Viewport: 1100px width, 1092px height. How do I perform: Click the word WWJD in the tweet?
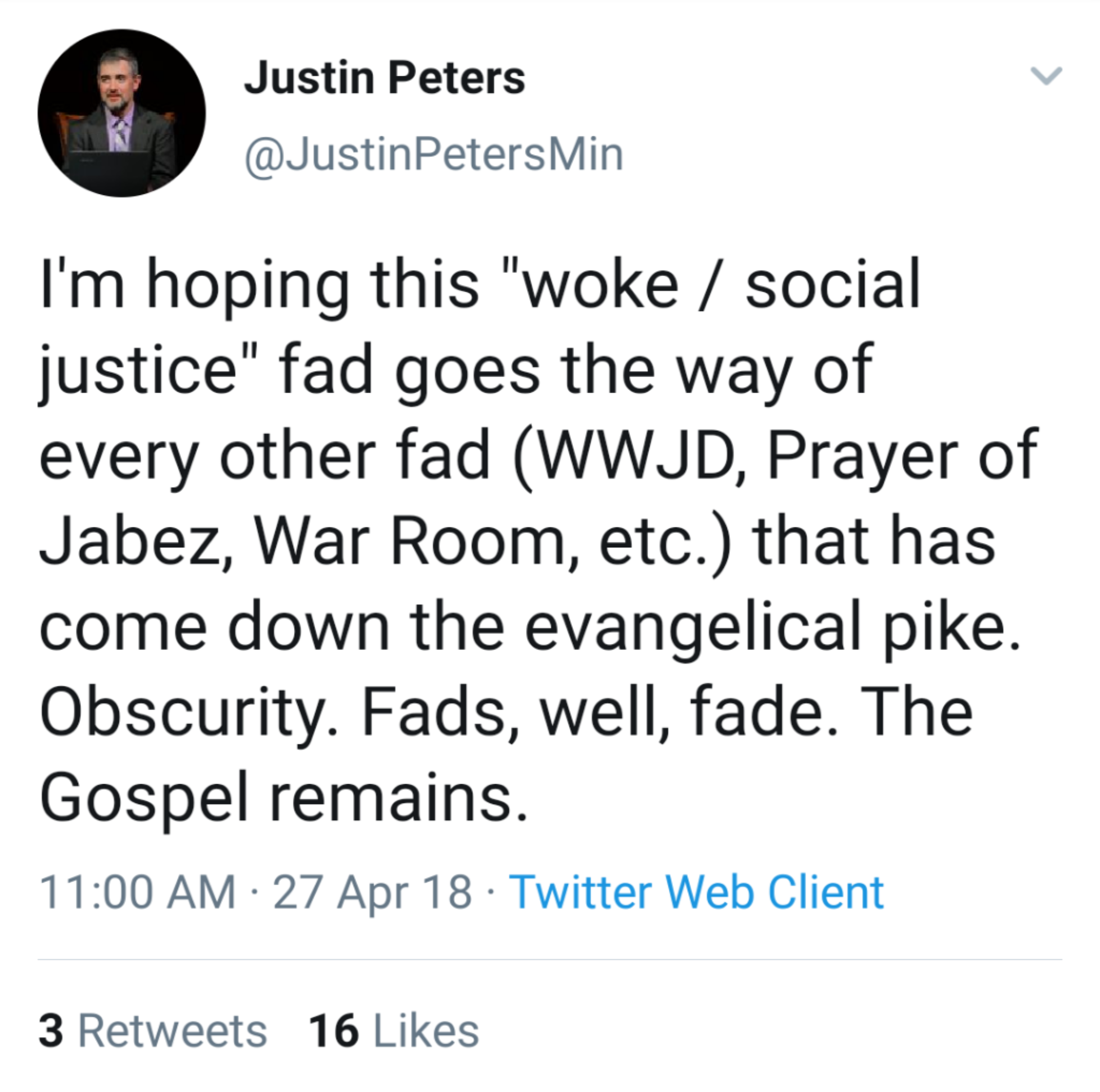(634, 455)
